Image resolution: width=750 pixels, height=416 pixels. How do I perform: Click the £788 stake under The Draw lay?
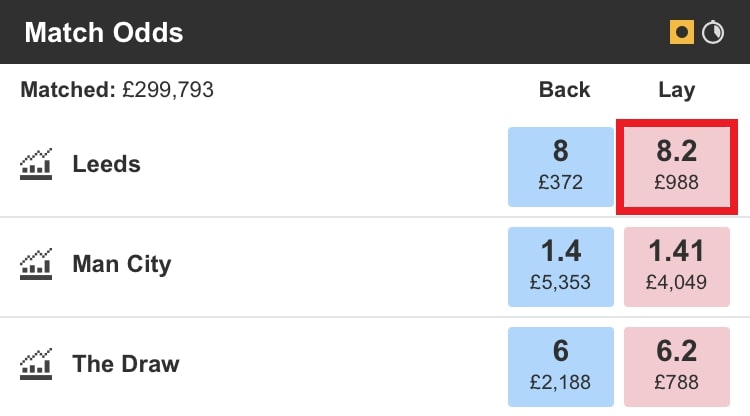tap(677, 383)
